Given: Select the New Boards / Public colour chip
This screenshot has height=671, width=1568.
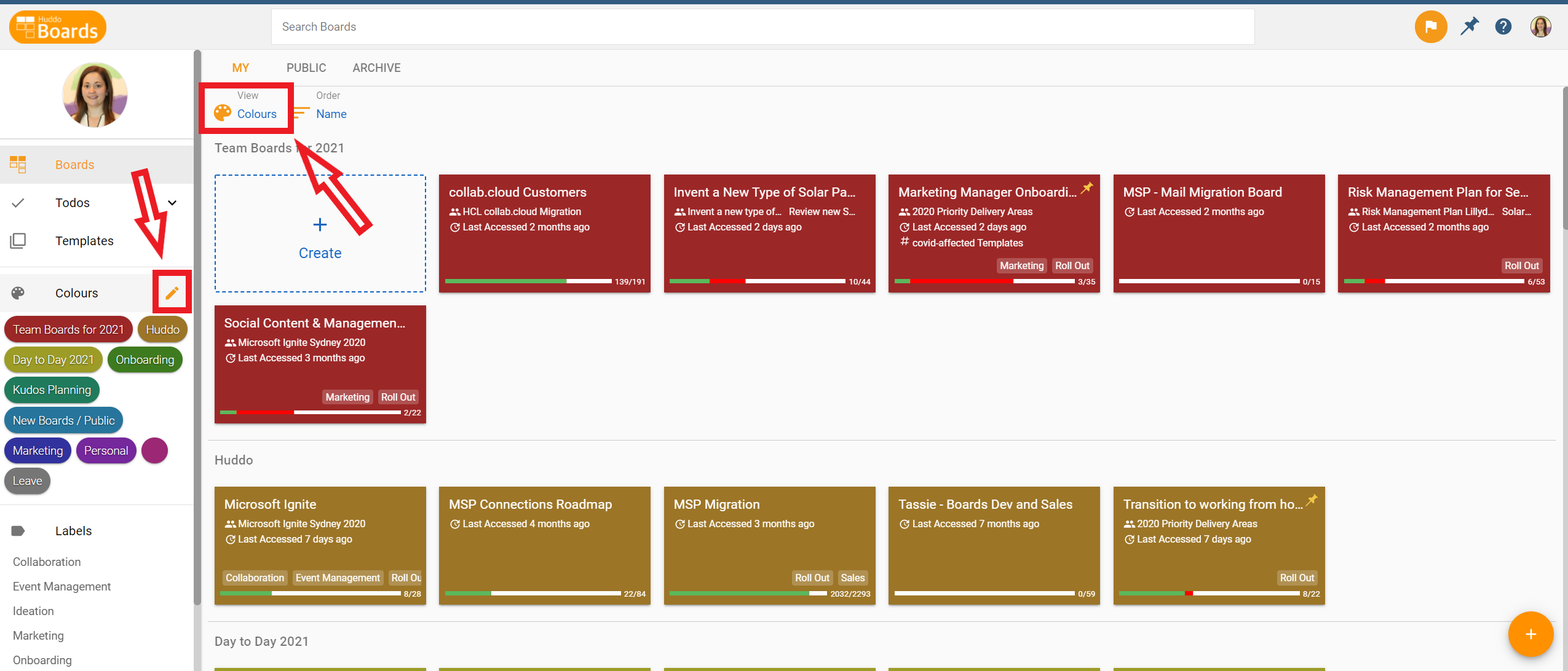Looking at the screenshot, I should [x=63, y=420].
